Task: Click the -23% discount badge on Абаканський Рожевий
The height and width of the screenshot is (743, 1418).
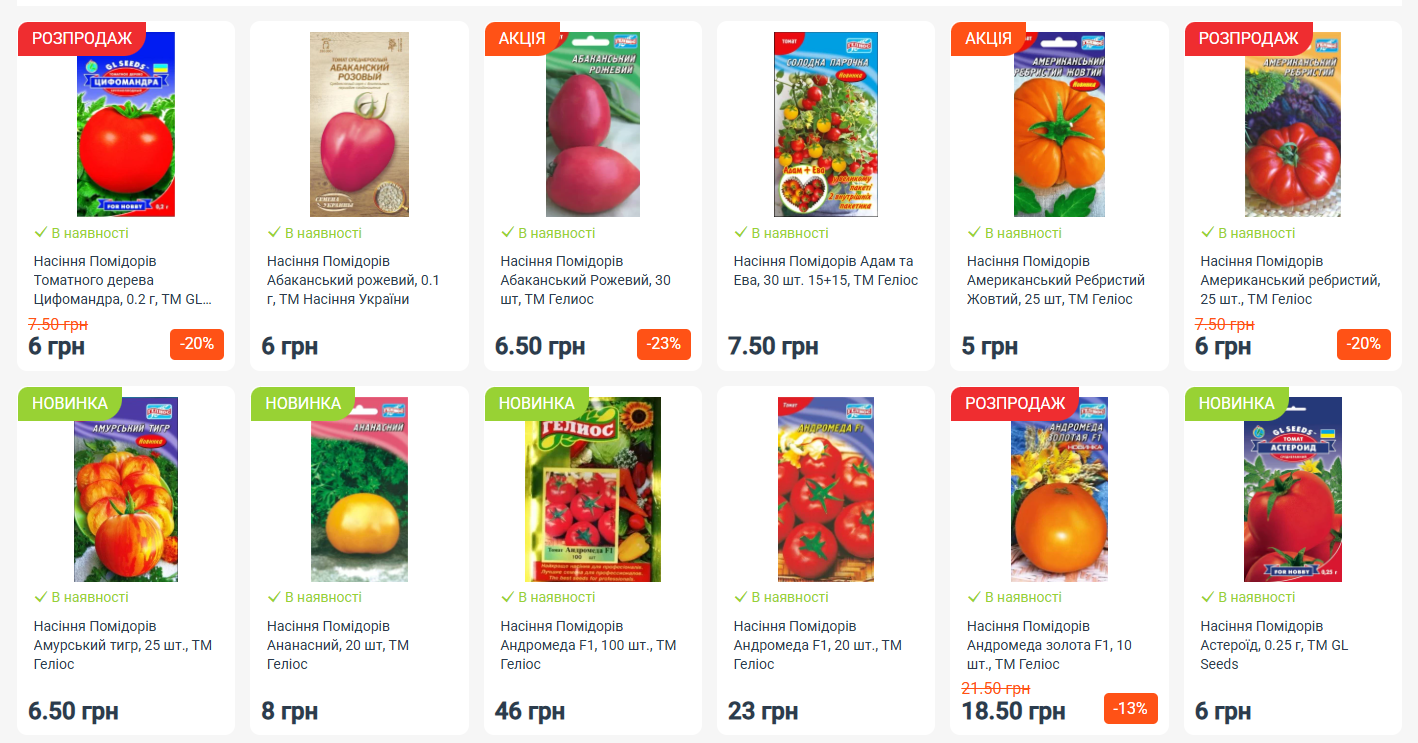Action: [664, 344]
